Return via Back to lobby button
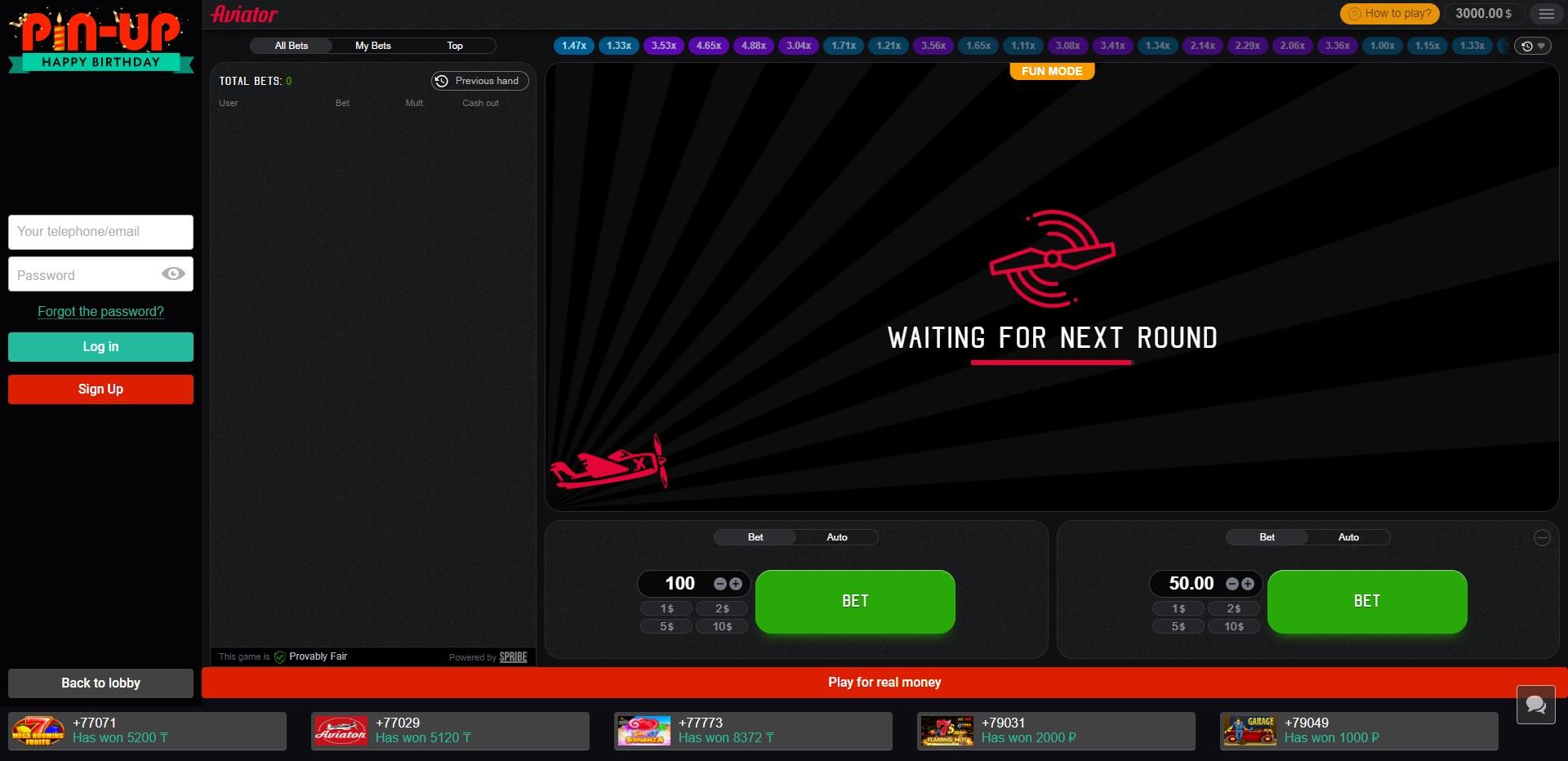This screenshot has width=1568, height=761. [x=100, y=683]
